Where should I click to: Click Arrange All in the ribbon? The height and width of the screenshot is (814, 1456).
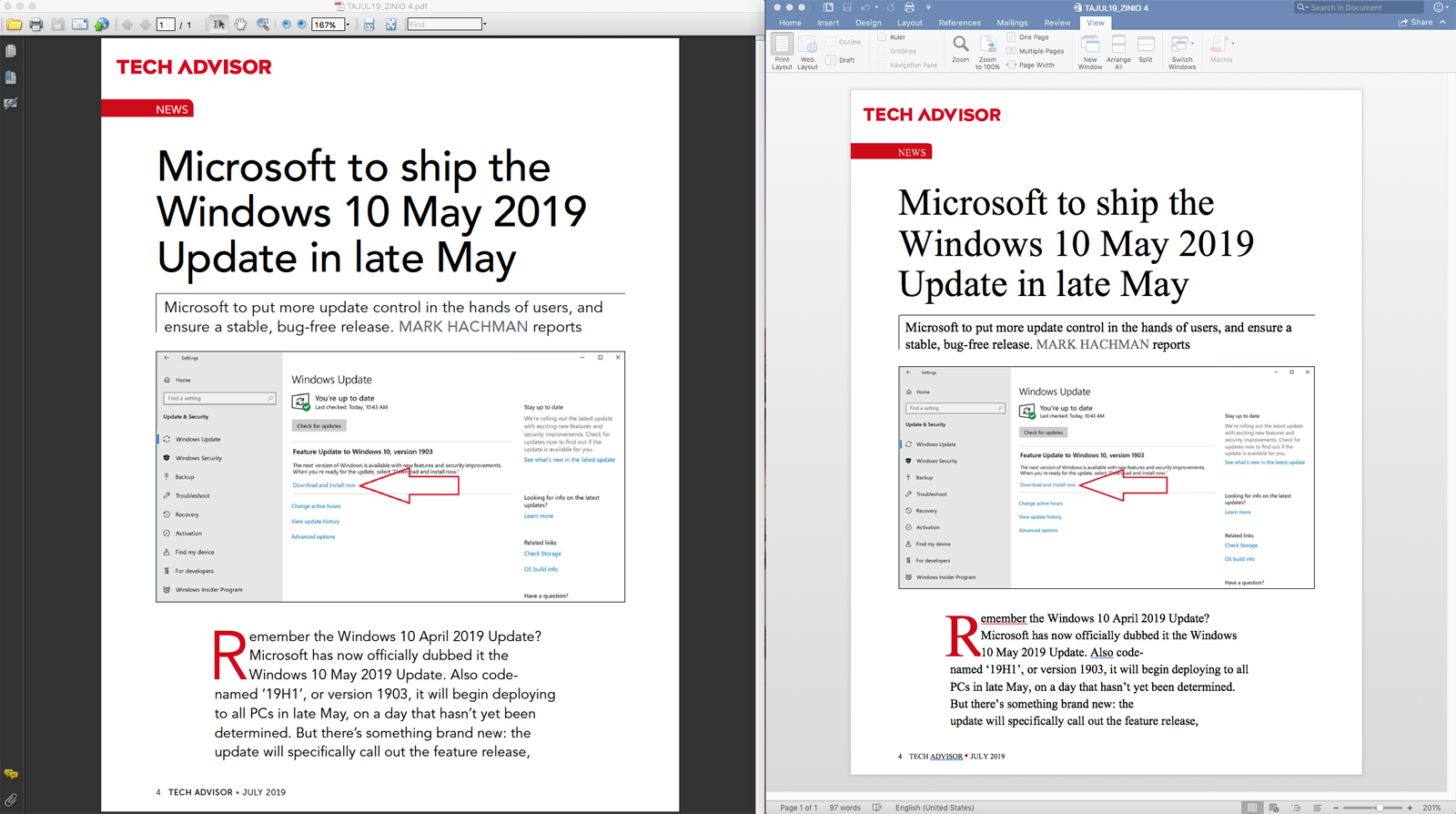[x=1118, y=51]
